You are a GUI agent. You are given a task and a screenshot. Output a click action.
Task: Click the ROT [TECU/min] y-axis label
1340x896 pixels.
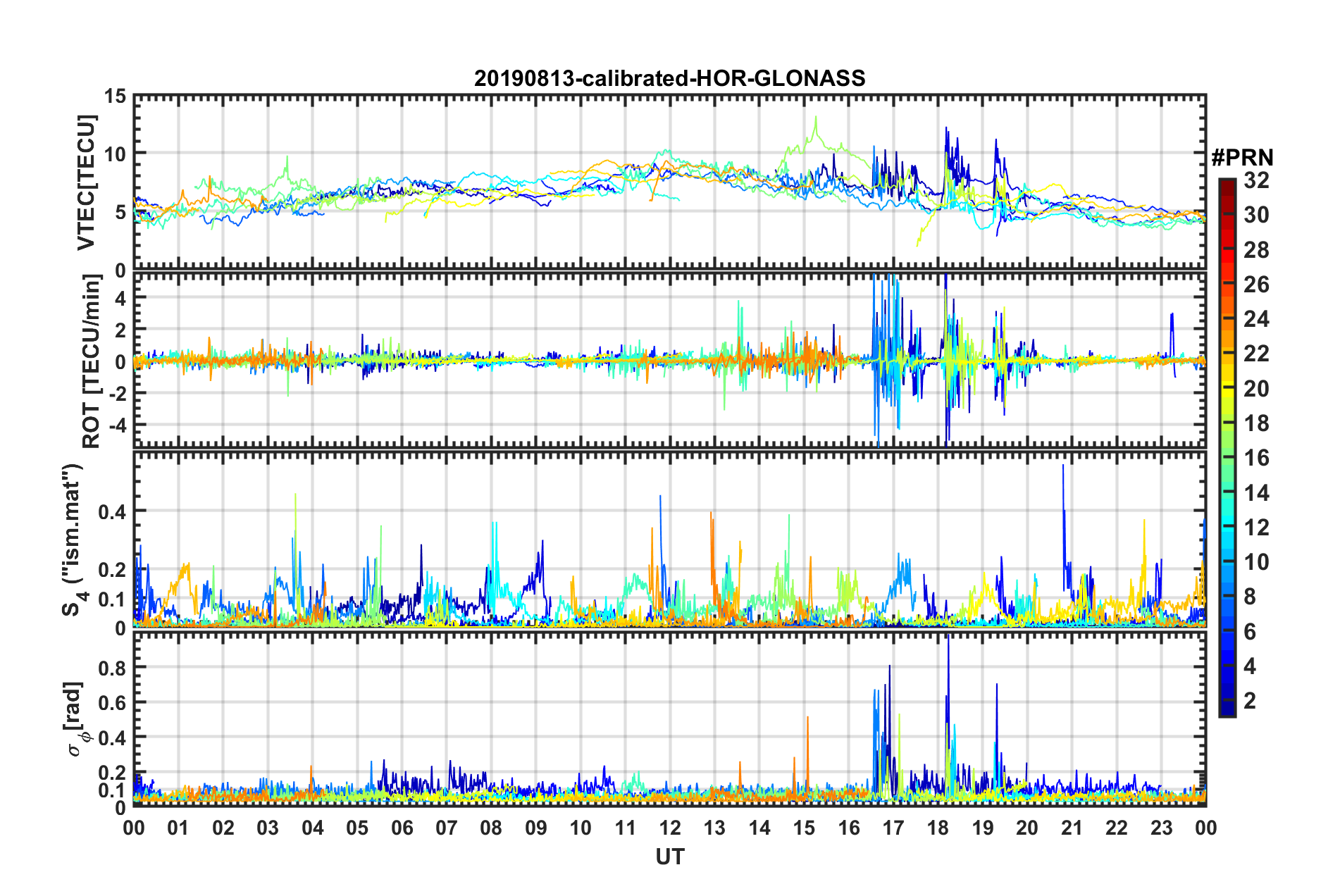[92, 361]
